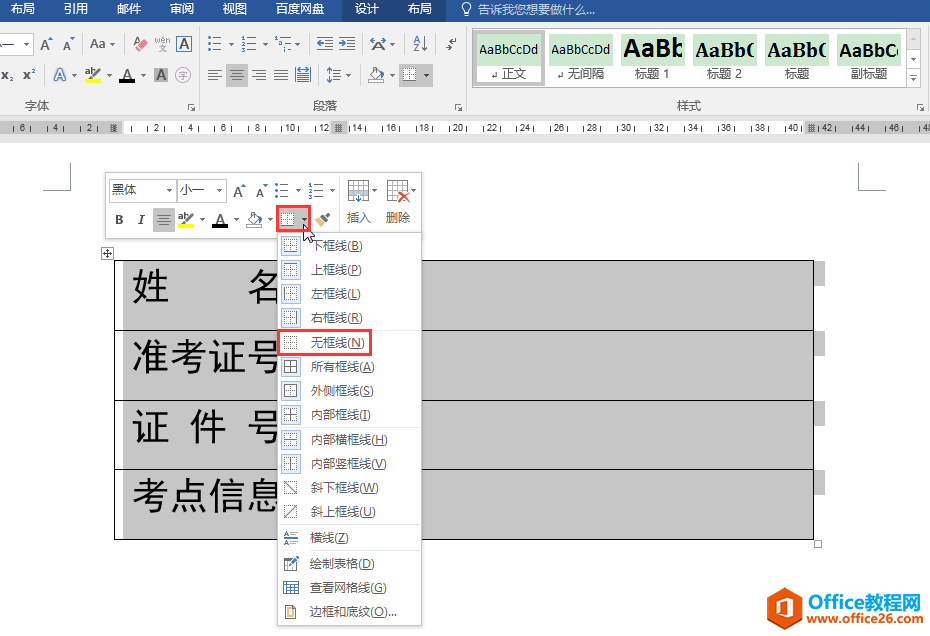This screenshot has height=636, width=930.
Task: Justify text in ribbon
Action: [x=281, y=75]
